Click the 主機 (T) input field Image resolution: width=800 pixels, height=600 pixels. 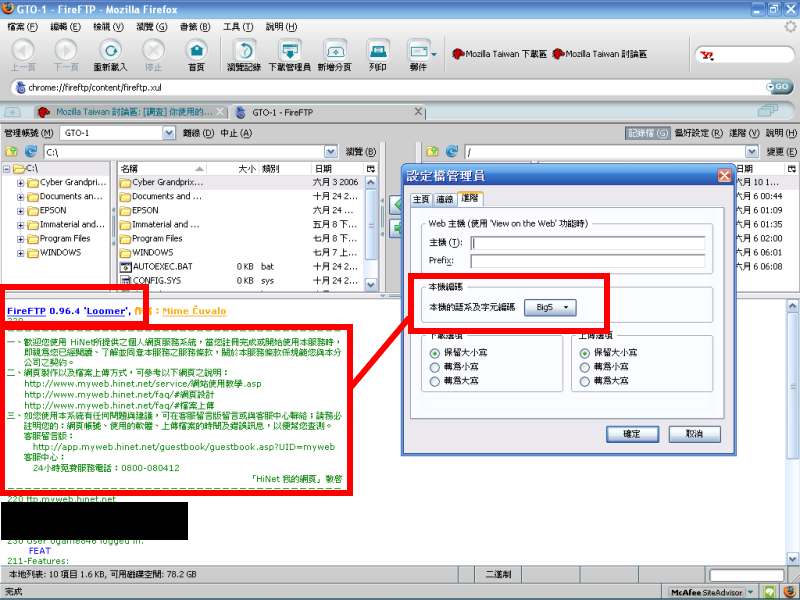(x=588, y=243)
